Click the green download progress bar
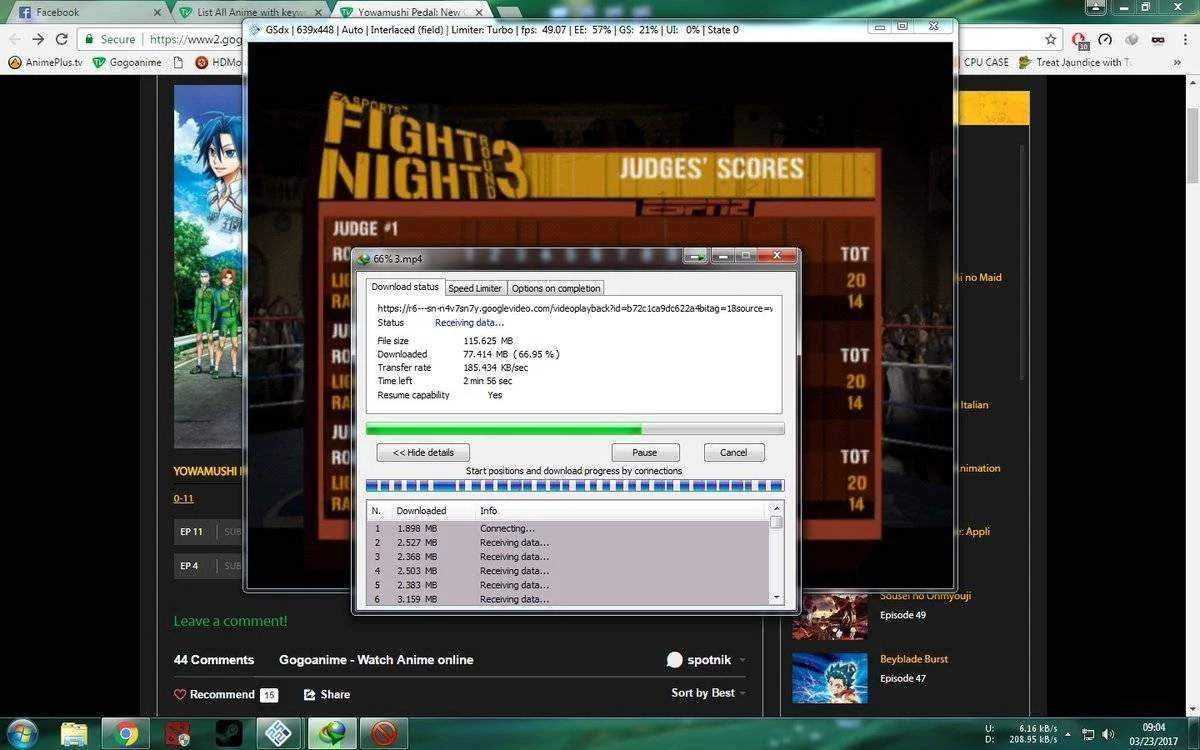 (x=575, y=429)
